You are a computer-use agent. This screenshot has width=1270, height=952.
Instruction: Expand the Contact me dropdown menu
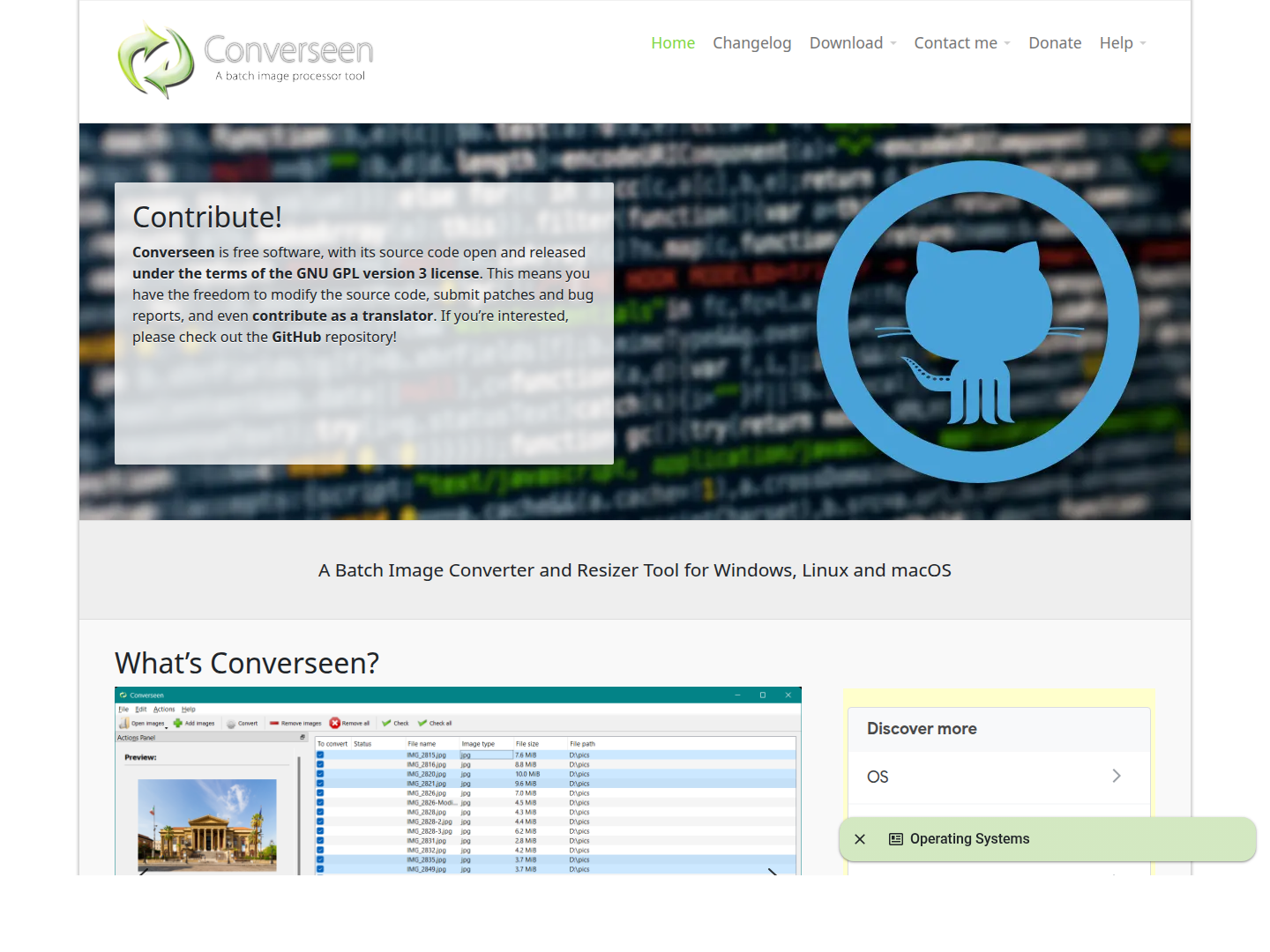tap(962, 43)
